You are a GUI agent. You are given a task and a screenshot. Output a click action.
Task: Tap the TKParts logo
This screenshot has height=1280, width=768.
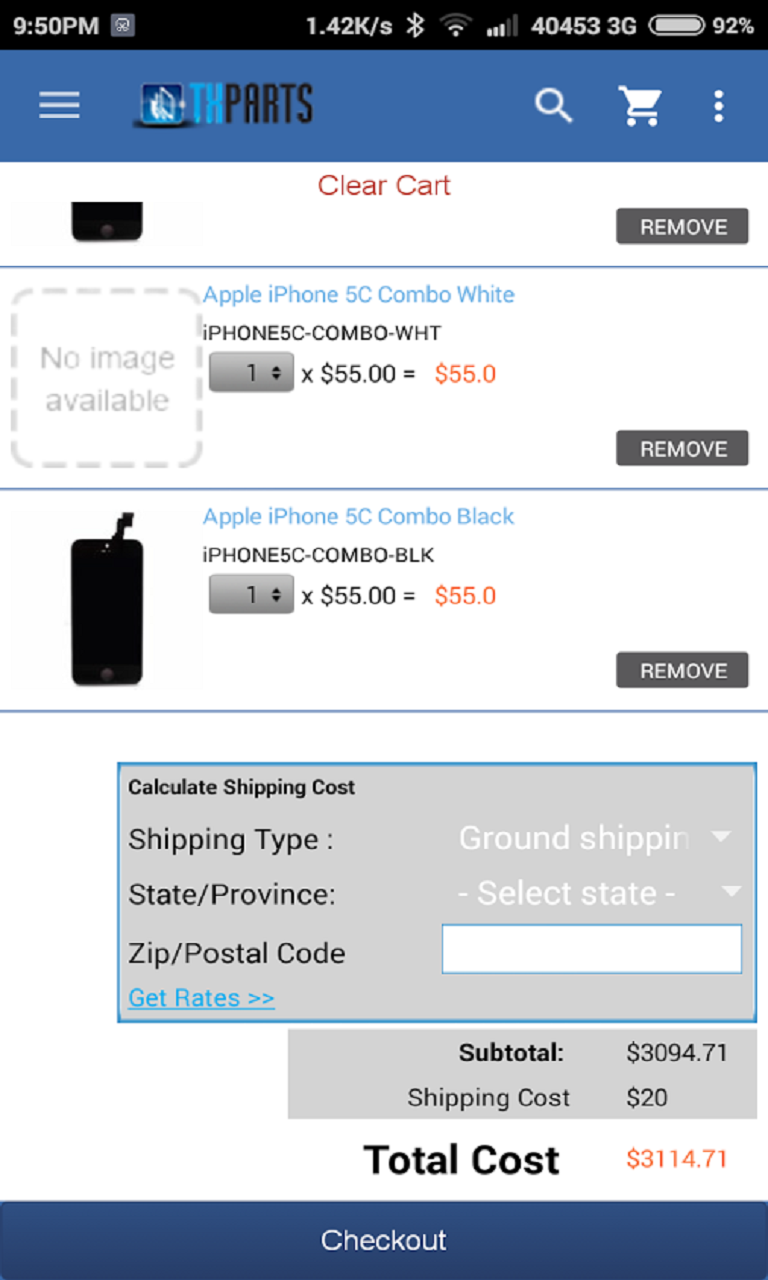(x=223, y=105)
